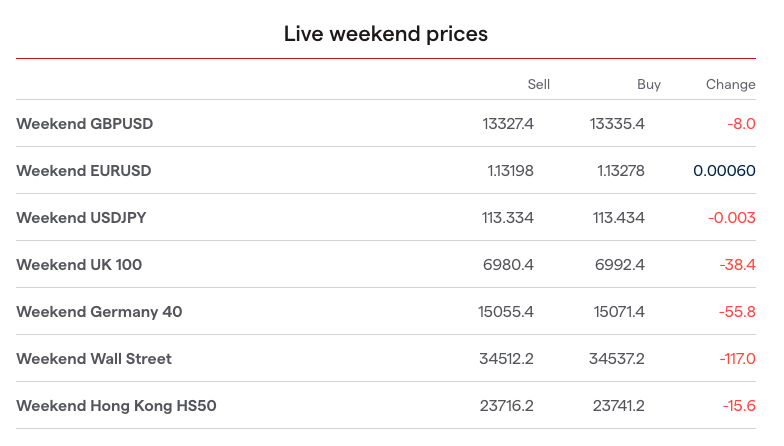This screenshot has width=784, height=446.
Task: Open the Weekend UK 100 market
Action: coord(79,265)
